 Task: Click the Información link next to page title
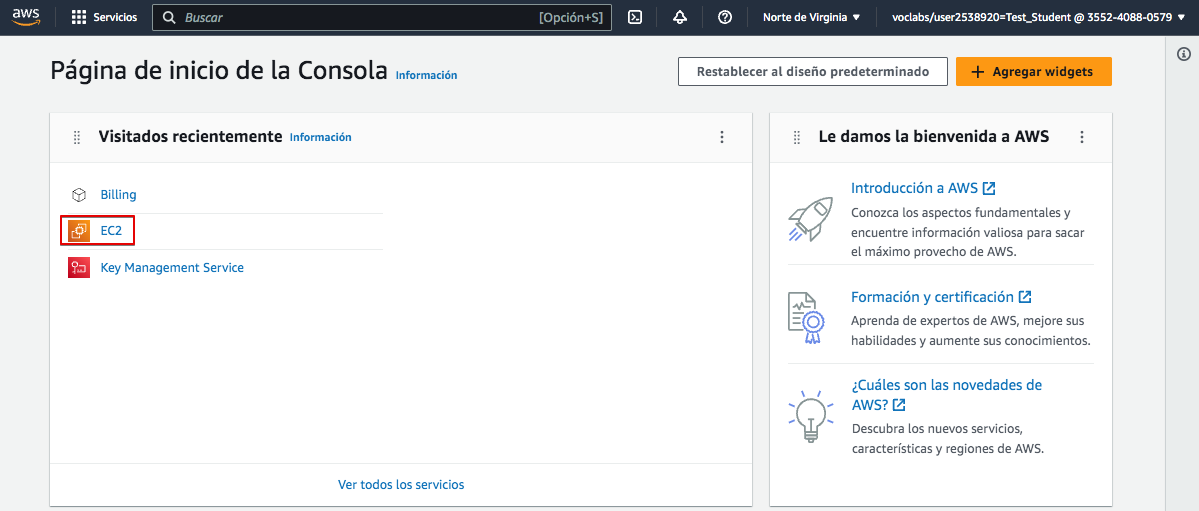(x=427, y=75)
